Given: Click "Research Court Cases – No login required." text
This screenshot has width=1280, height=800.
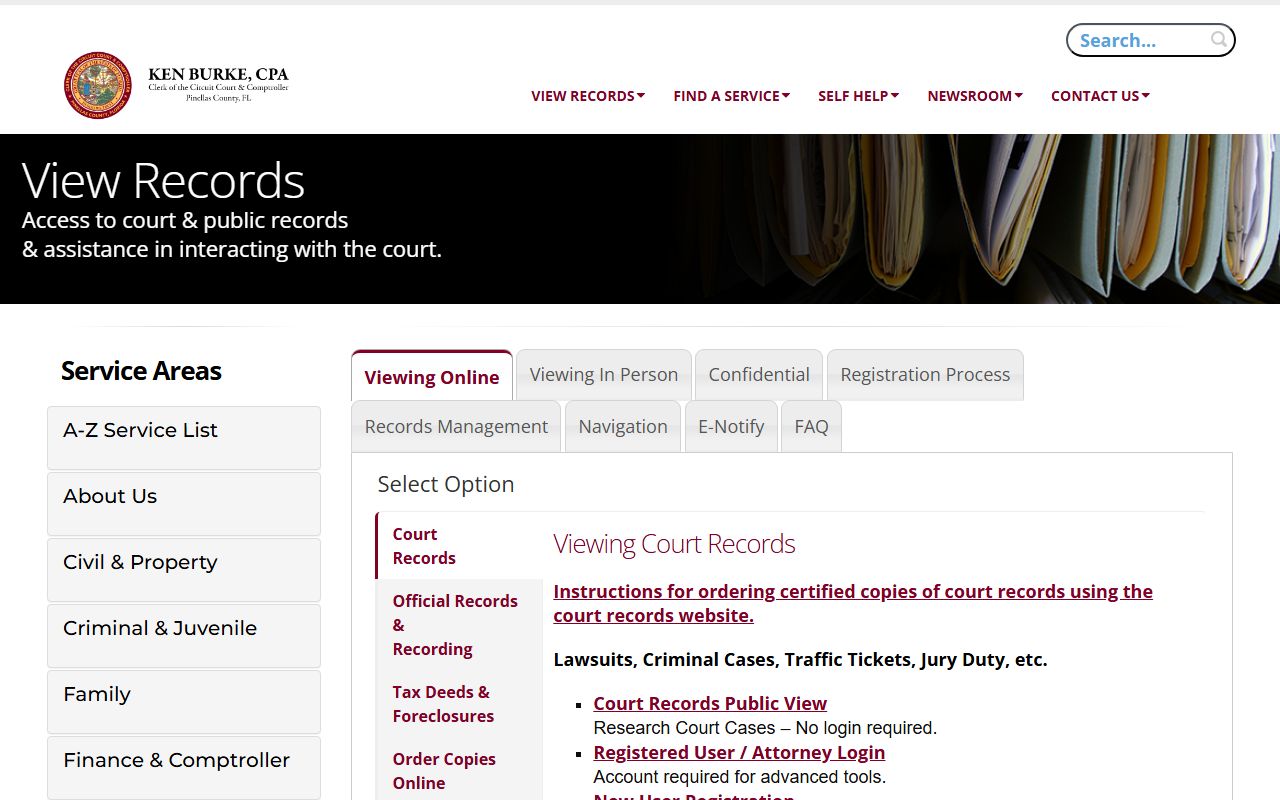Looking at the screenshot, I should (765, 728).
